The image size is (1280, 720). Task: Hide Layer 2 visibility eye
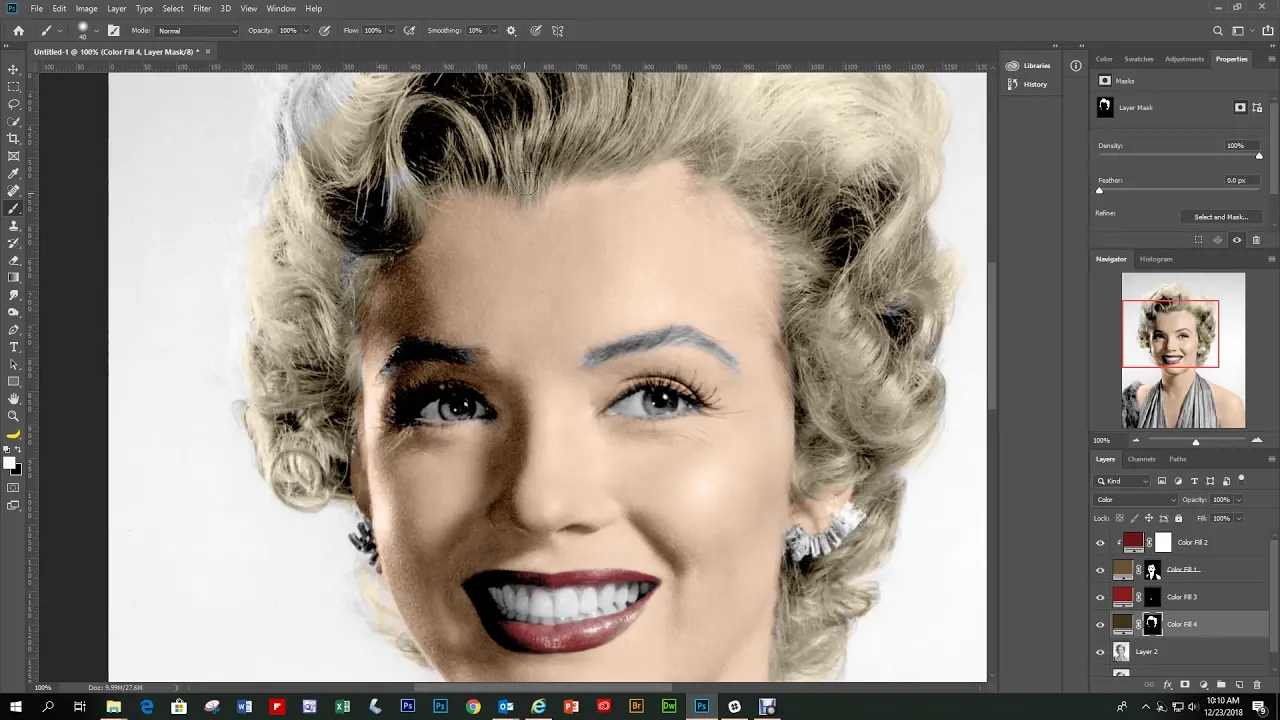click(x=1101, y=652)
